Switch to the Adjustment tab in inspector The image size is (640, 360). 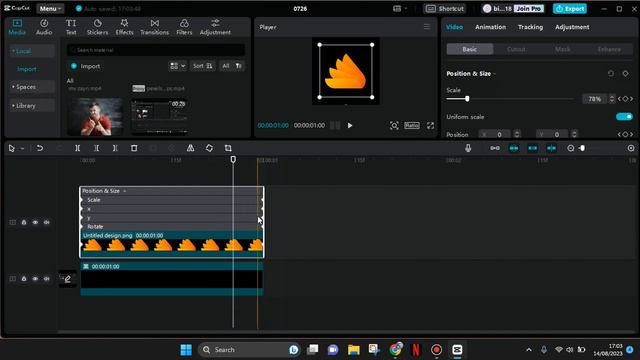(x=572, y=27)
